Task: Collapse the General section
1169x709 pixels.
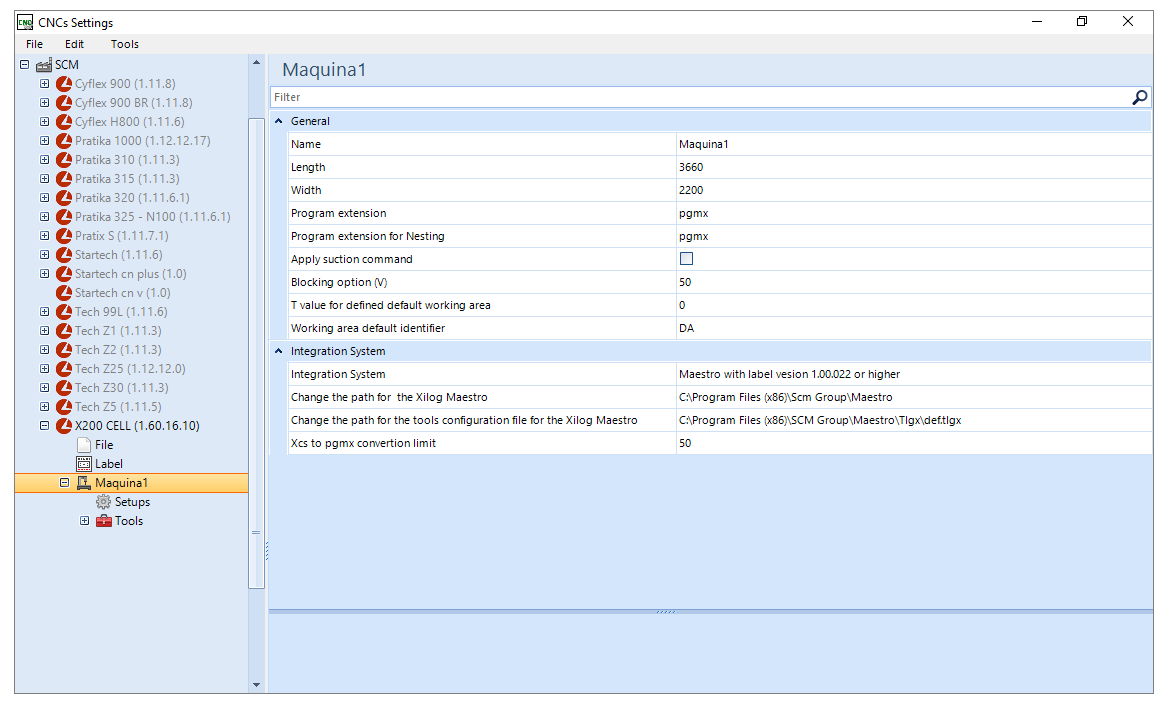Action: coord(279,121)
